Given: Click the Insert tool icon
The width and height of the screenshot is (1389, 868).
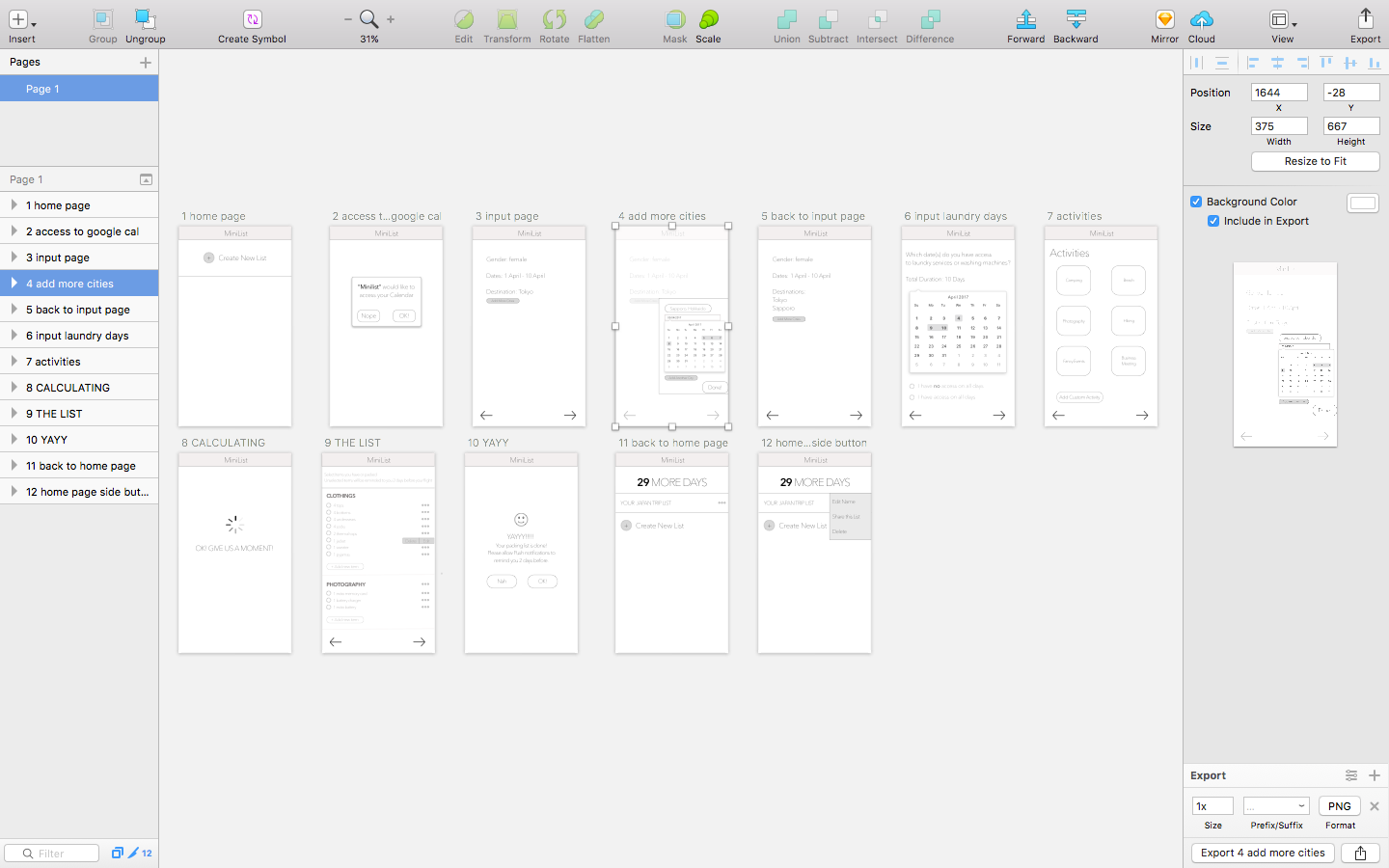Looking at the screenshot, I should tap(19, 19).
